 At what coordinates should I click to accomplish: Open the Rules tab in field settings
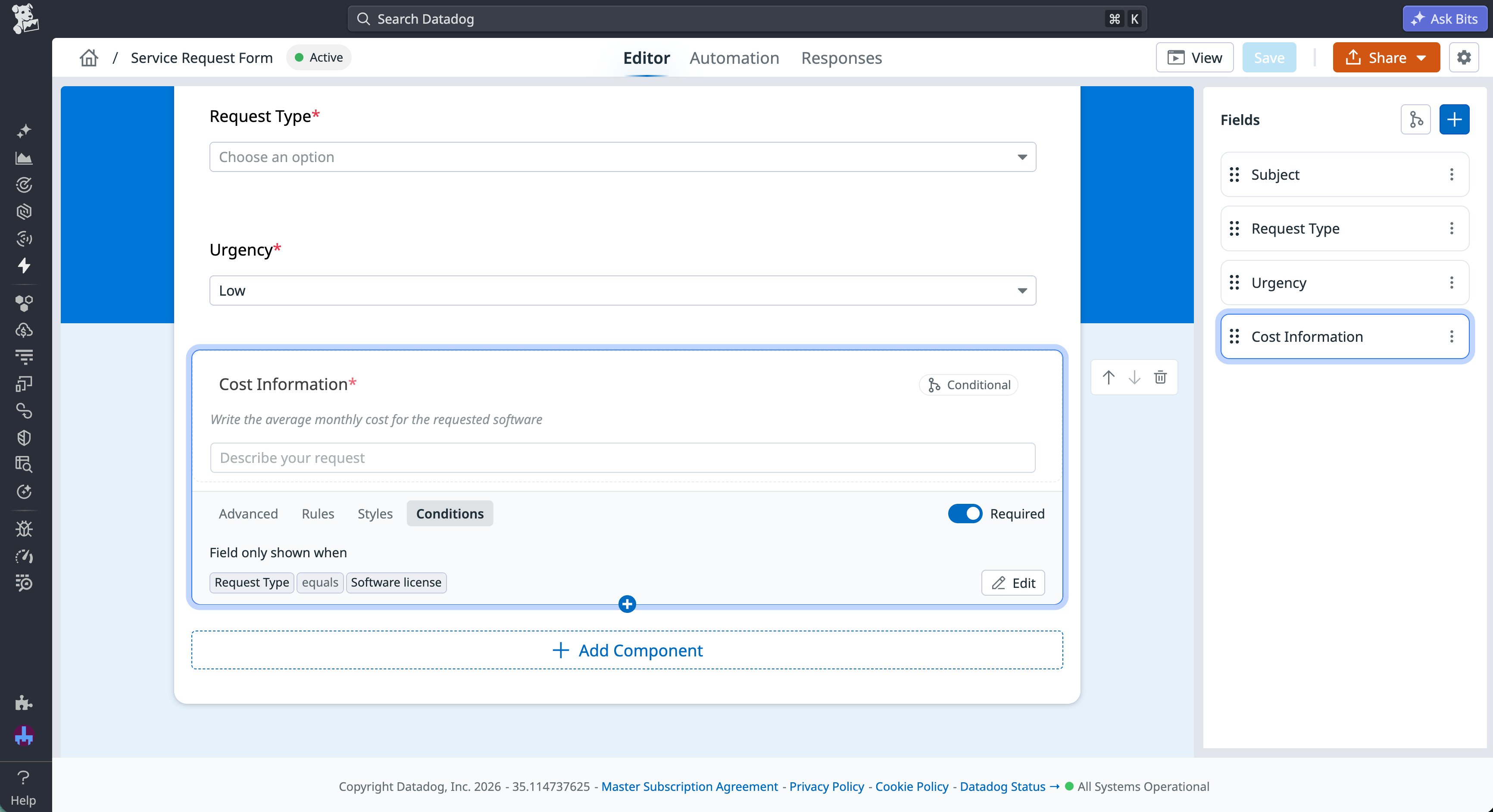click(x=318, y=513)
